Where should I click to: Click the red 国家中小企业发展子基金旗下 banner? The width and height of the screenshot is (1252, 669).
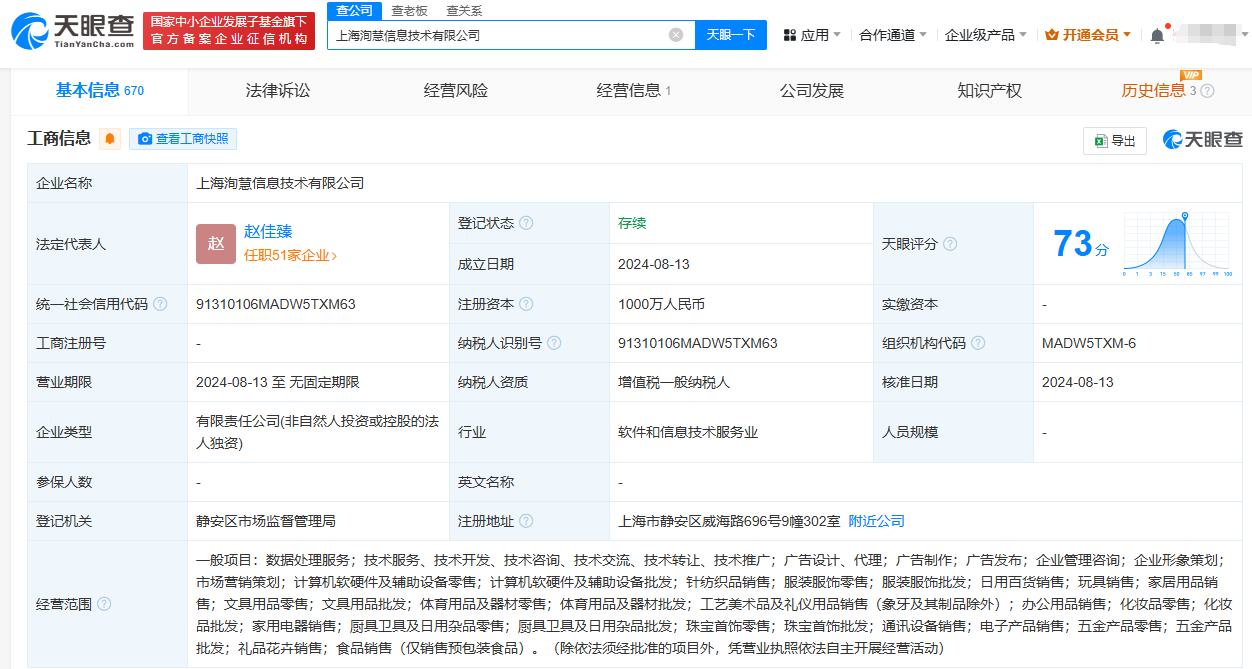pyautogui.click(x=229, y=31)
